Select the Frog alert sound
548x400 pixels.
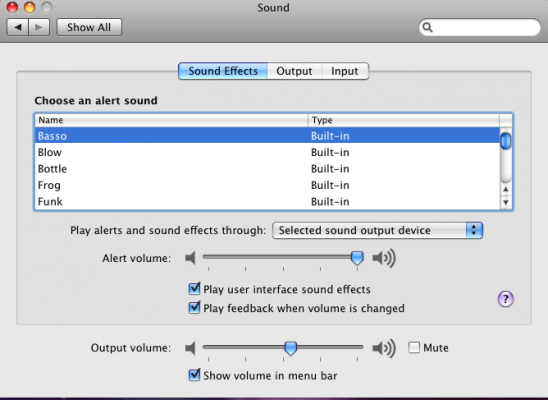point(267,185)
